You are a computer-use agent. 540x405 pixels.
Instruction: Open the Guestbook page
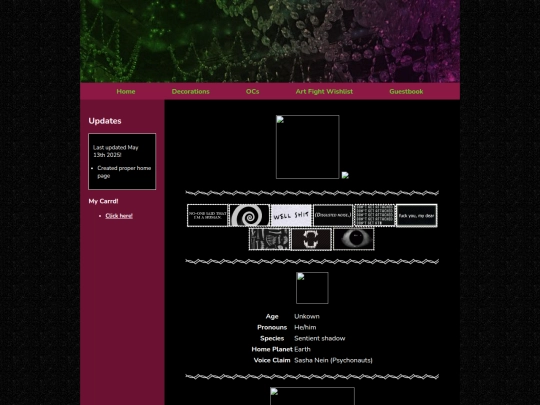coord(406,92)
